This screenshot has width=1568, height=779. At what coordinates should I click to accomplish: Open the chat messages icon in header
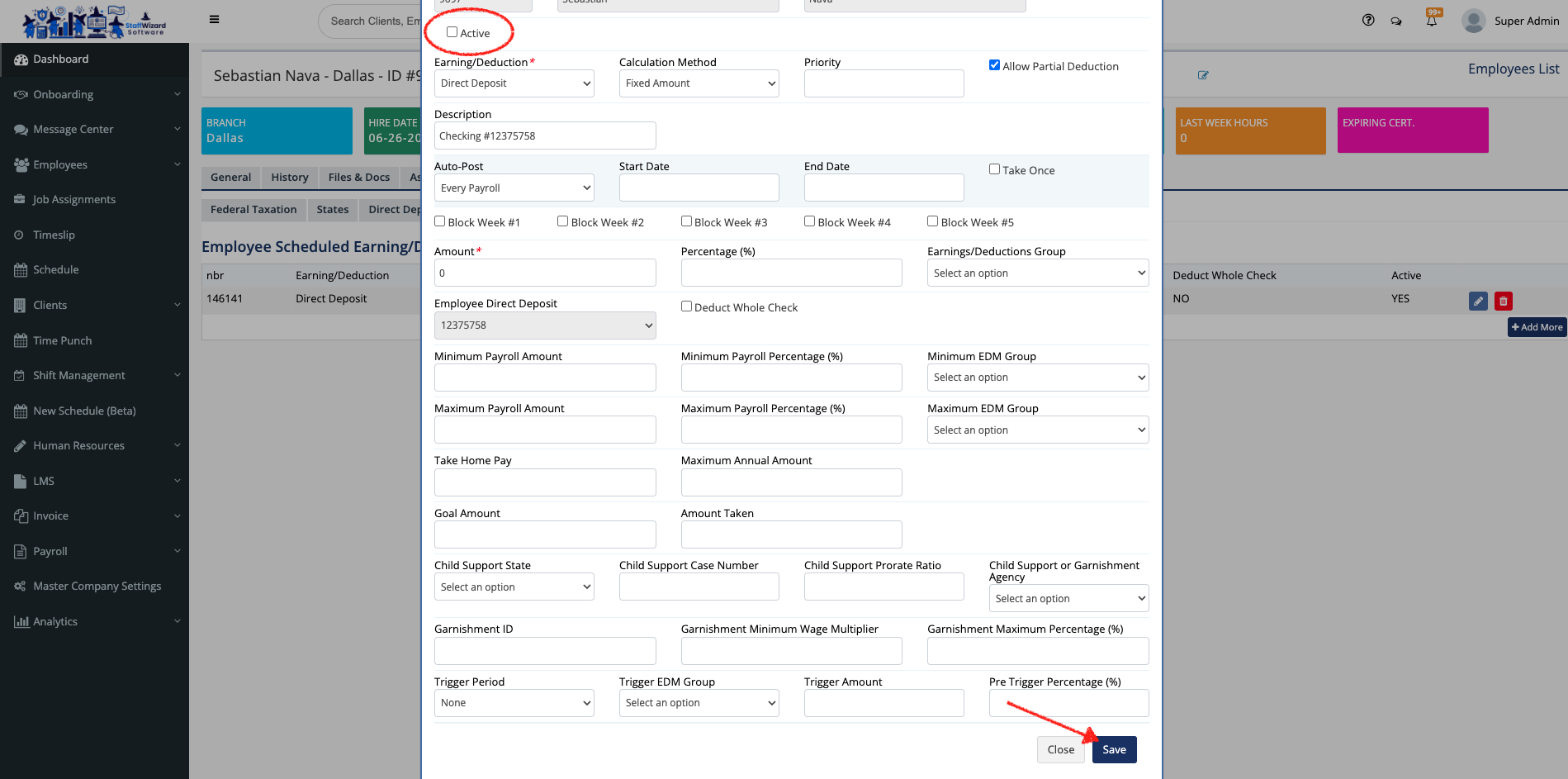1396,21
